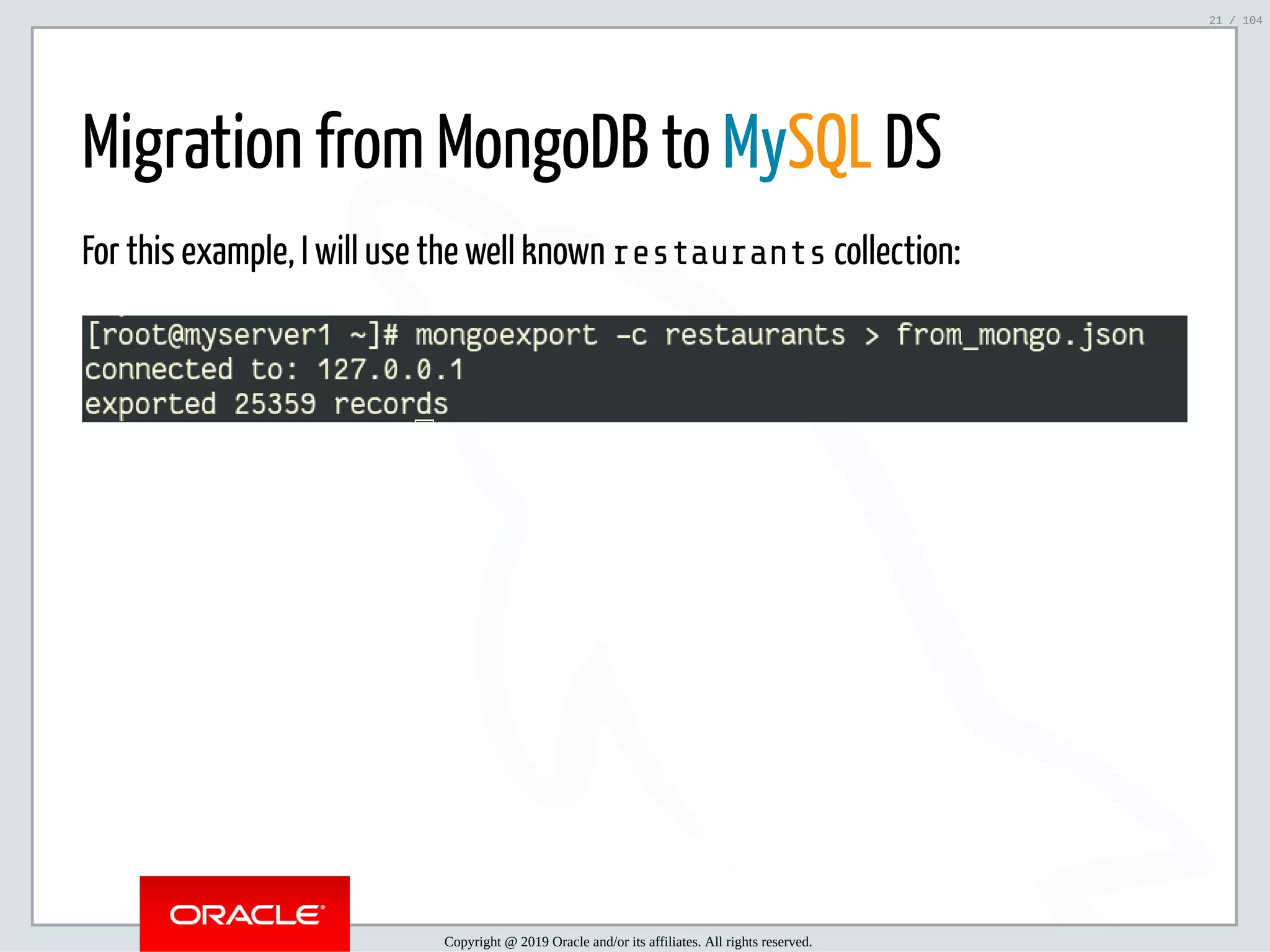1270x952 pixels.
Task: Click the monospace 'restaurants' word in subtitle
Action: point(719,254)
